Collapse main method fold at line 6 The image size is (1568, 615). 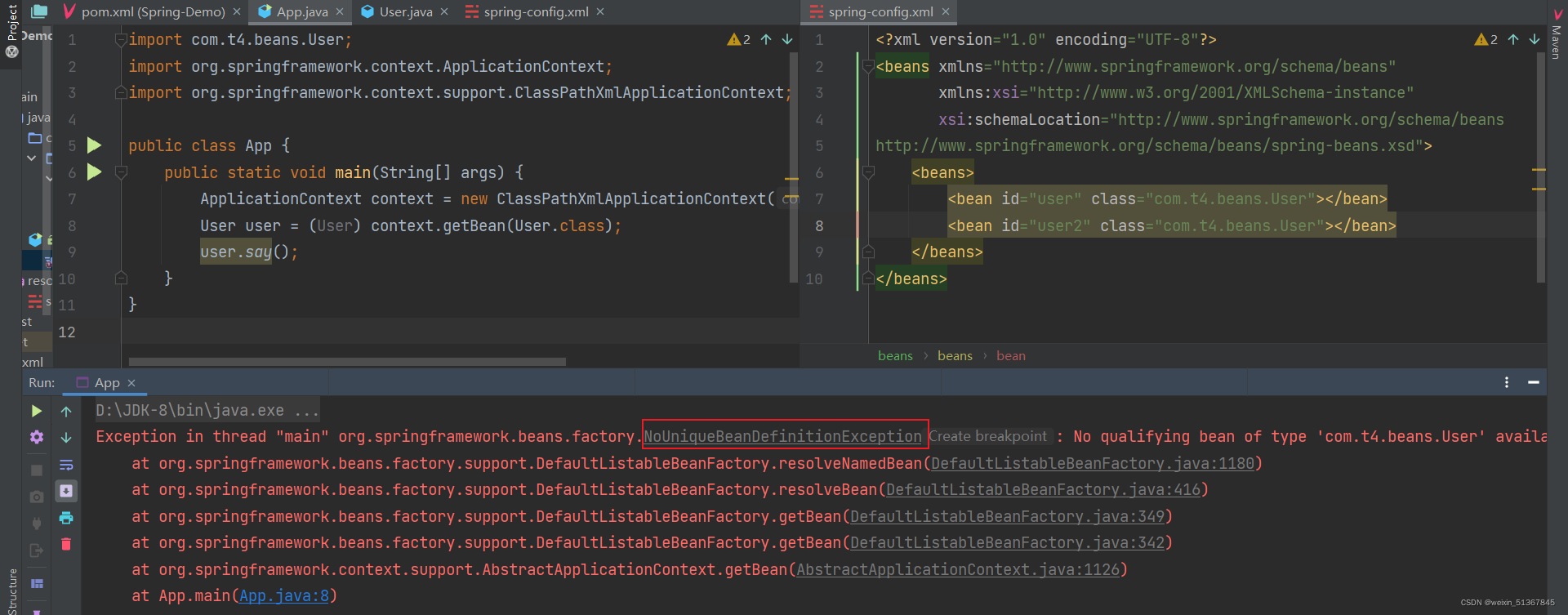coord(121,172)
